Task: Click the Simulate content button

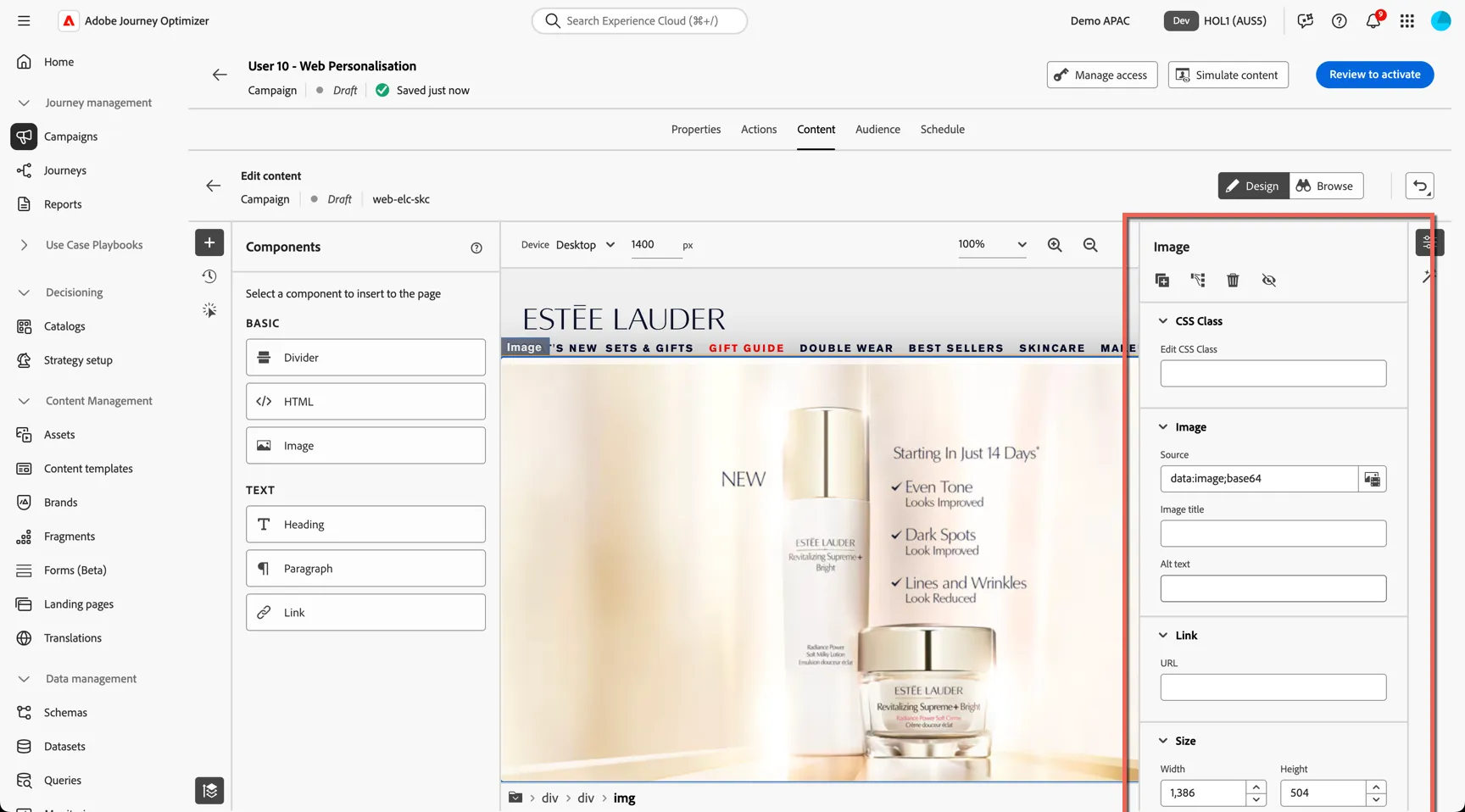Action: click(1228, 75)
